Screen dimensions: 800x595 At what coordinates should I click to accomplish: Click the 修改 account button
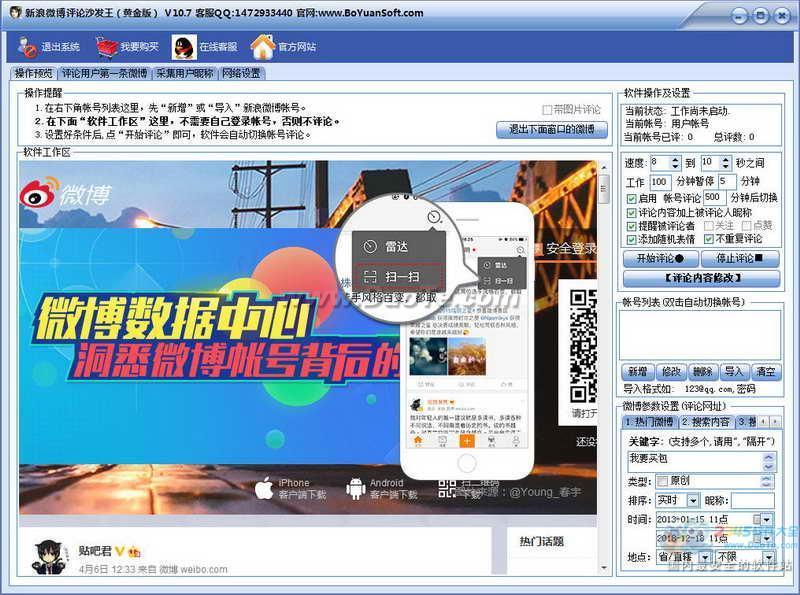coord(671,371)
